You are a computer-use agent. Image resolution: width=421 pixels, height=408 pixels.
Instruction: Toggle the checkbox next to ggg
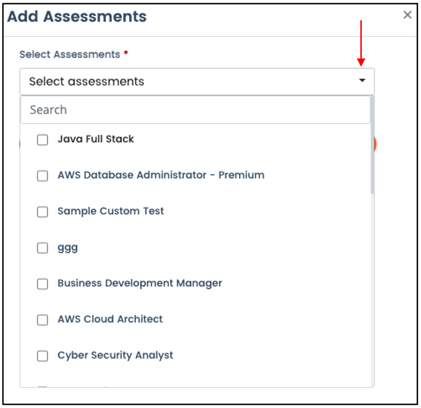[x=42, y=248]
